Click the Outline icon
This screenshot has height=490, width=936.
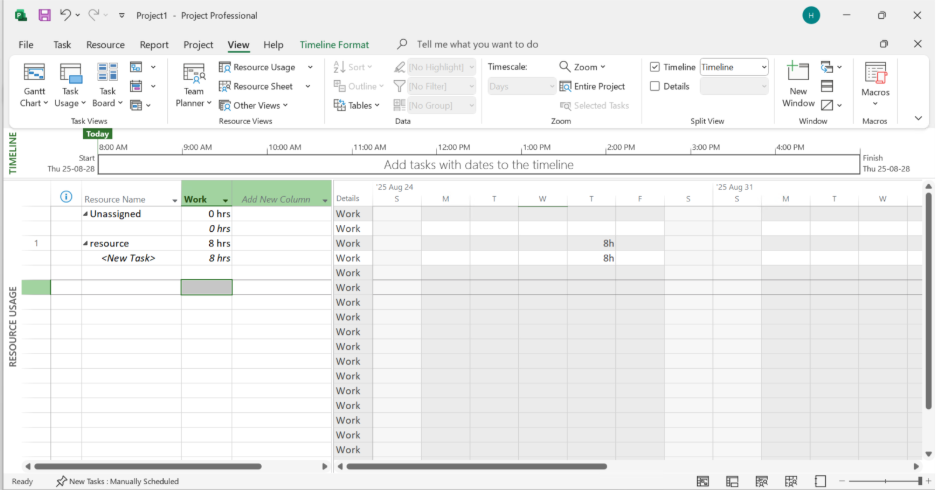tap(340, 86)
